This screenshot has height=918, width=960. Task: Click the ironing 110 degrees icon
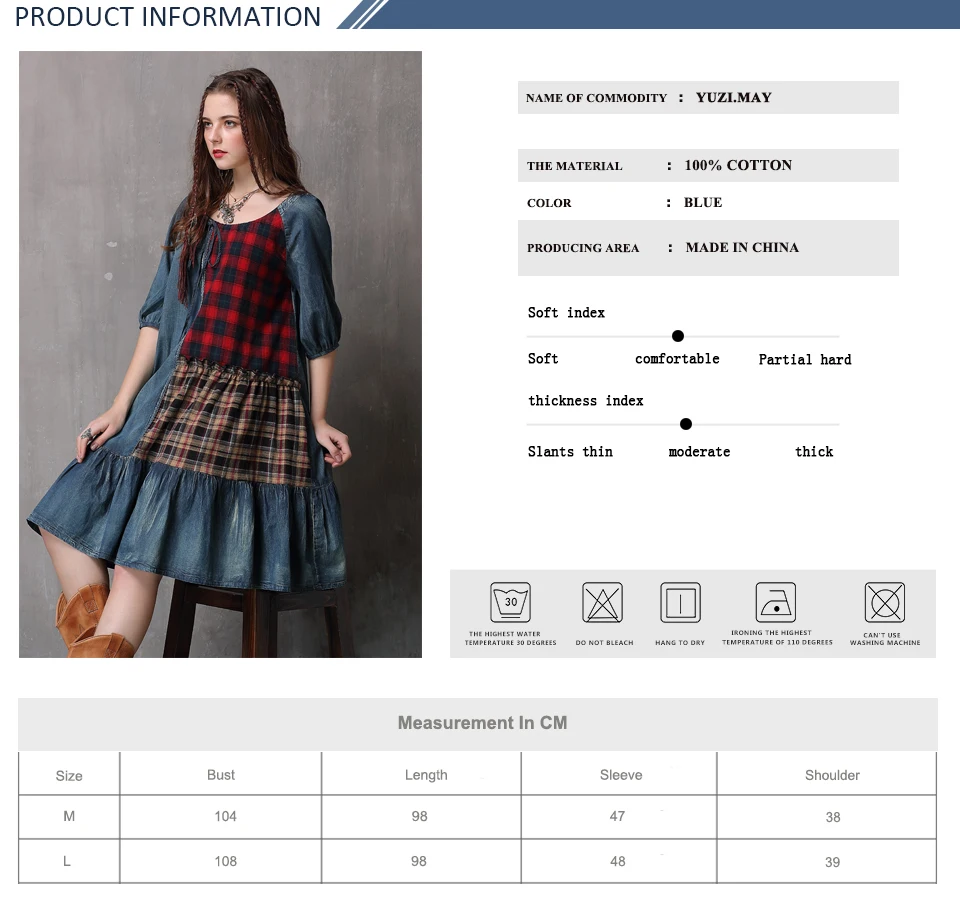776,602
